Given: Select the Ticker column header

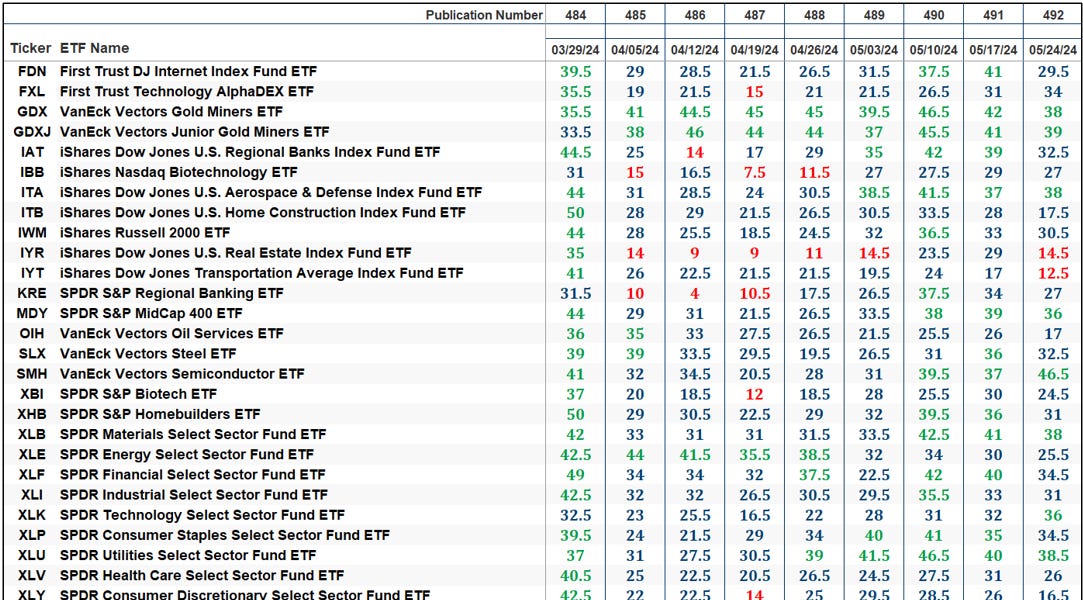Looking at the screenshot, I should coord(31,47).
